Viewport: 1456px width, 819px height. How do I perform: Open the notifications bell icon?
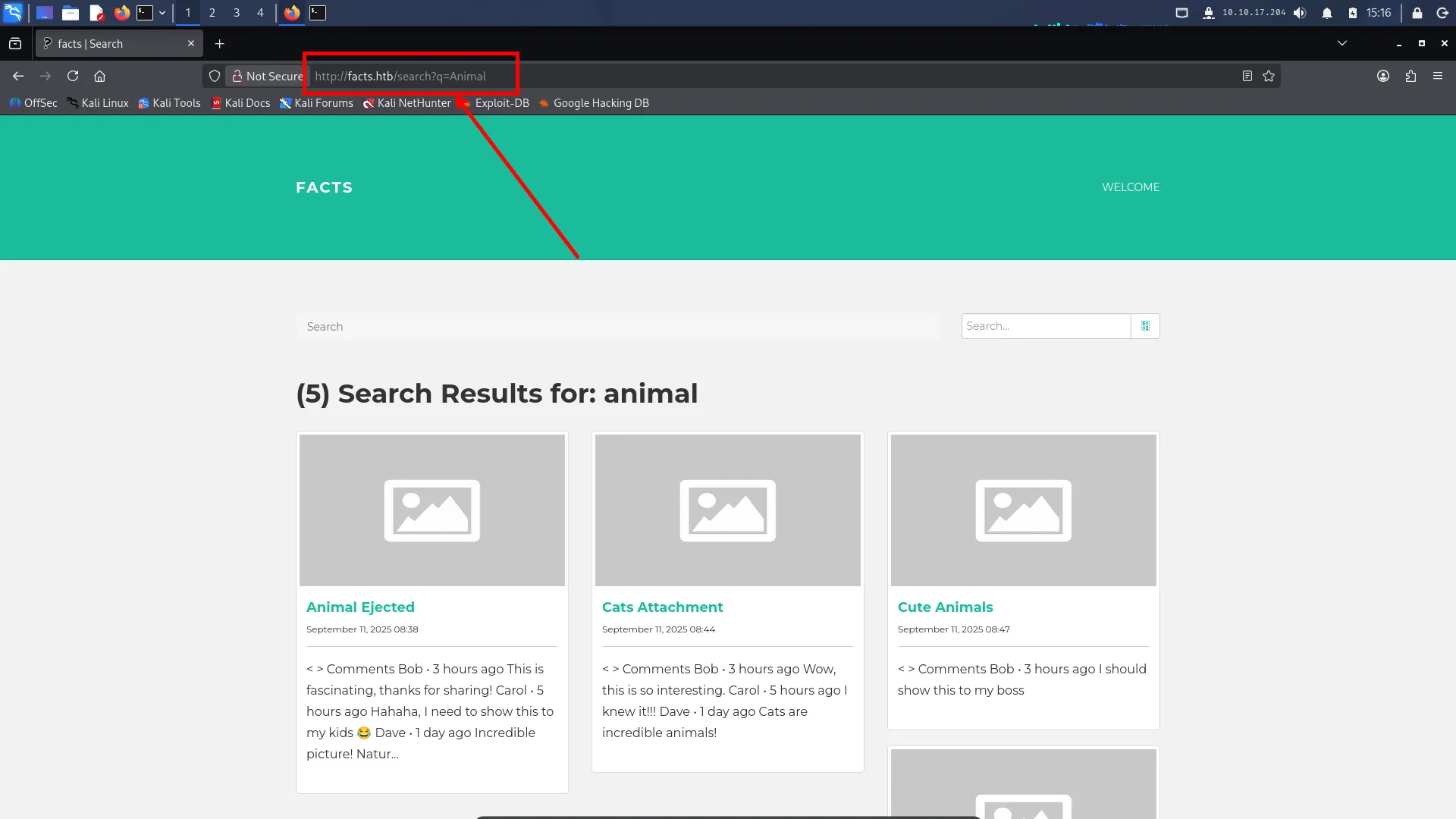[x=1327, y=13]
